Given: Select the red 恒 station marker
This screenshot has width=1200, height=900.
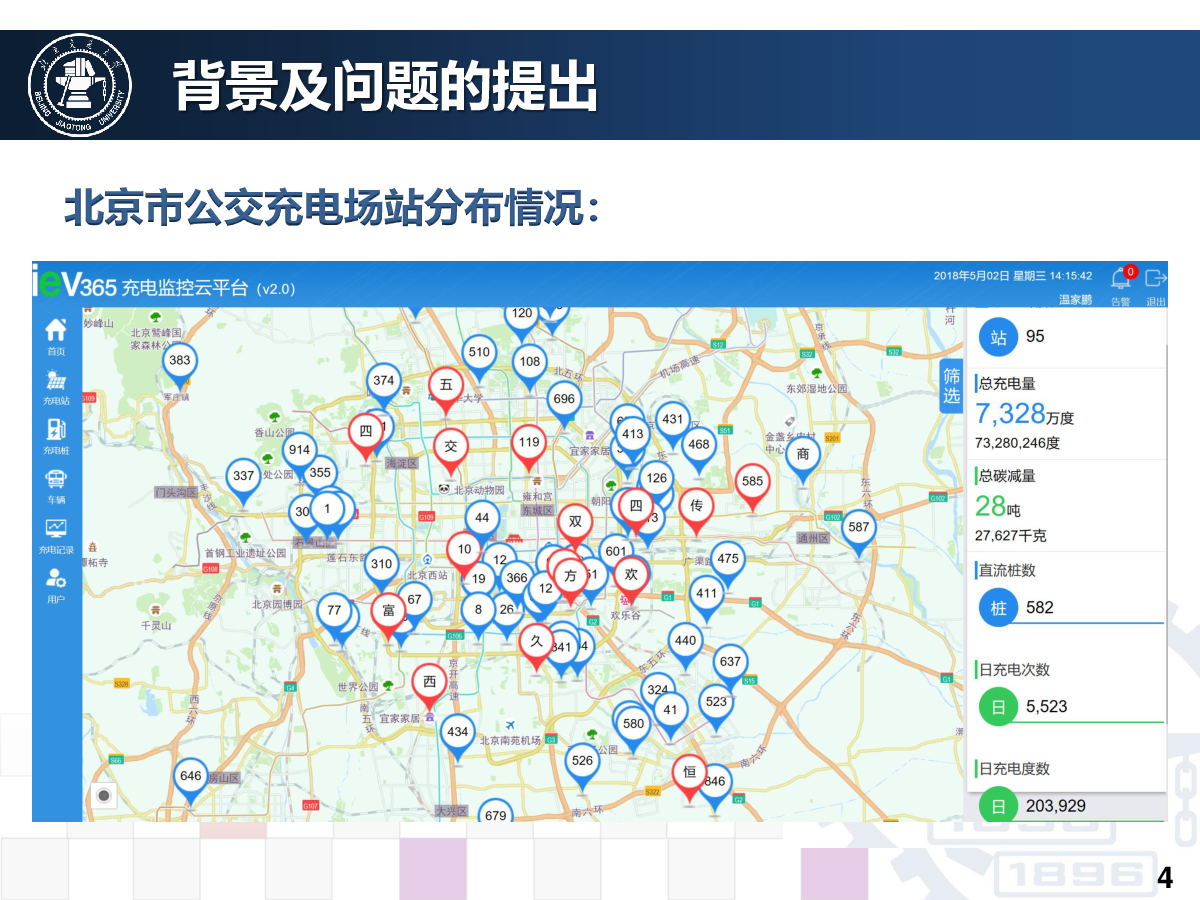Looking at the screenshot, I should (689, 778).
